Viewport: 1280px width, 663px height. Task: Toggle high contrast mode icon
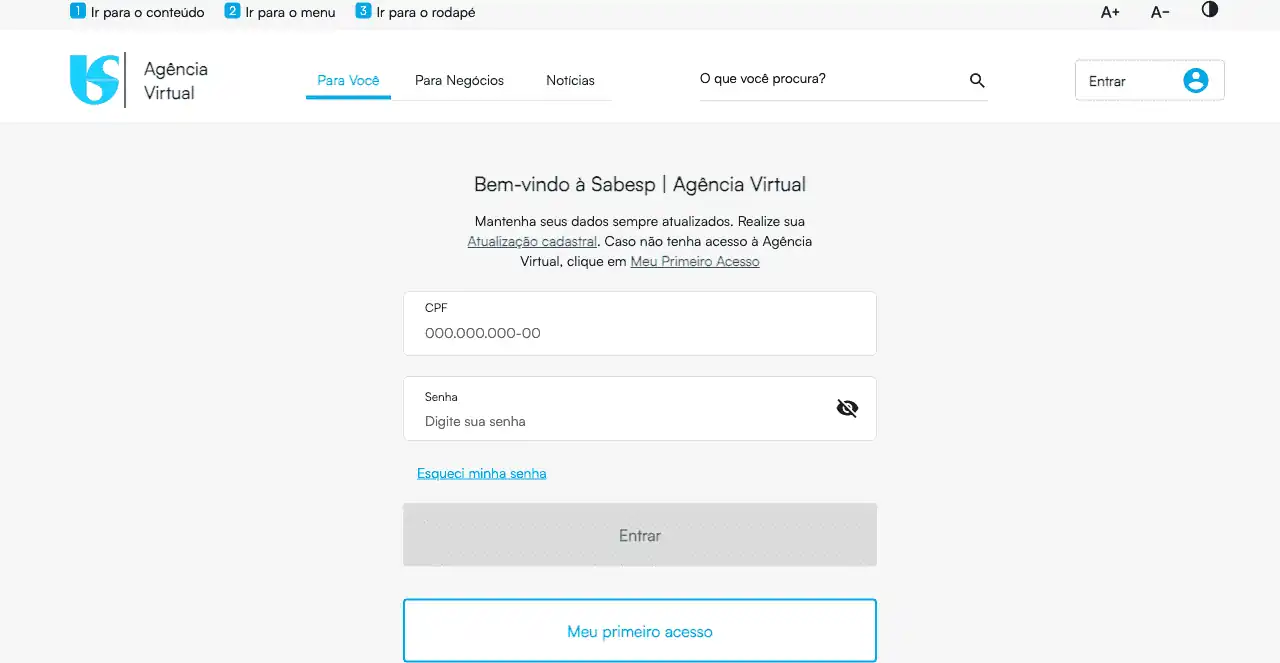pyautogui.click(x=1210, y=10)
